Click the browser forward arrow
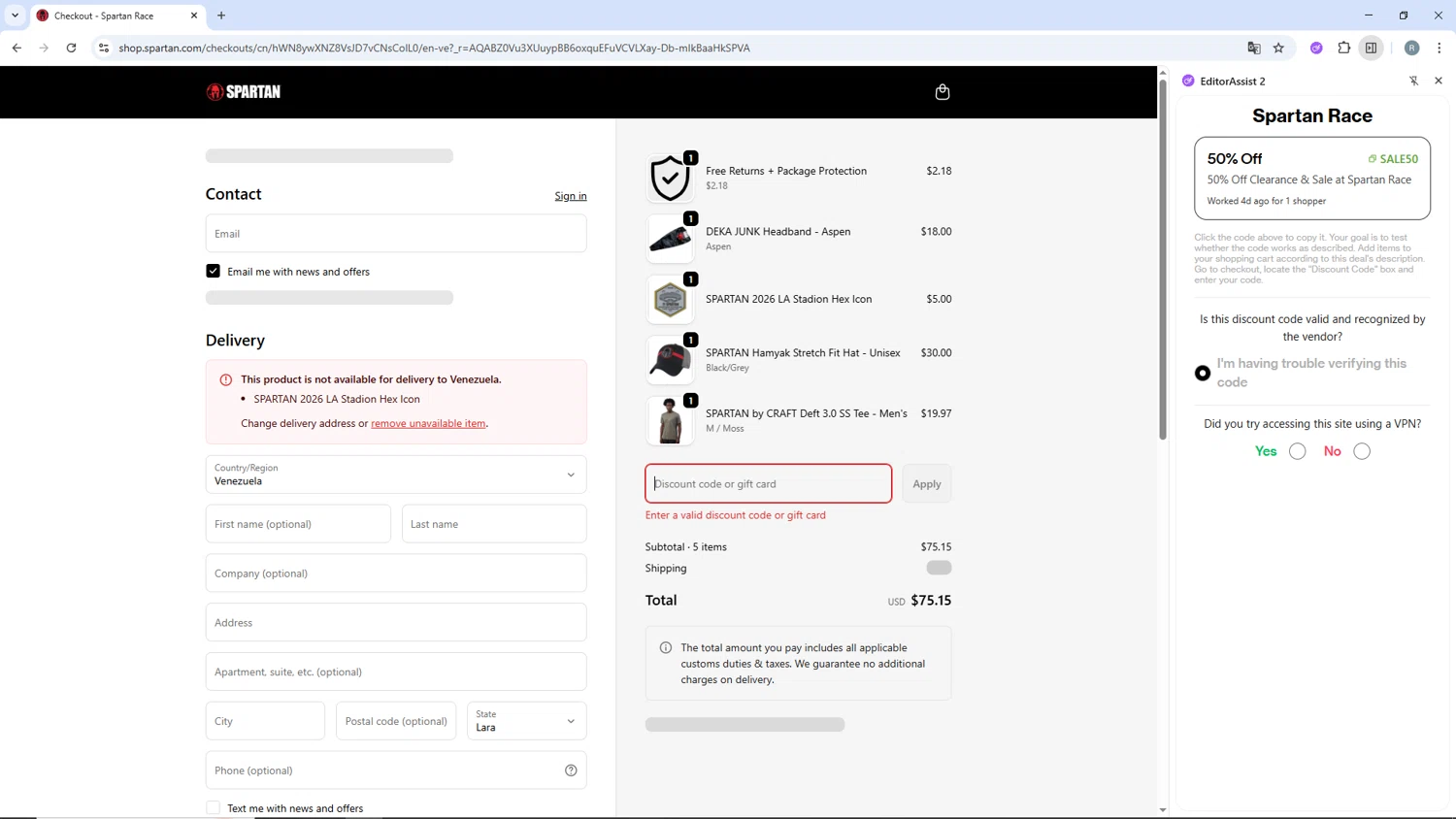This screenshot has height=819, width=1456. [x=44, y=48]
